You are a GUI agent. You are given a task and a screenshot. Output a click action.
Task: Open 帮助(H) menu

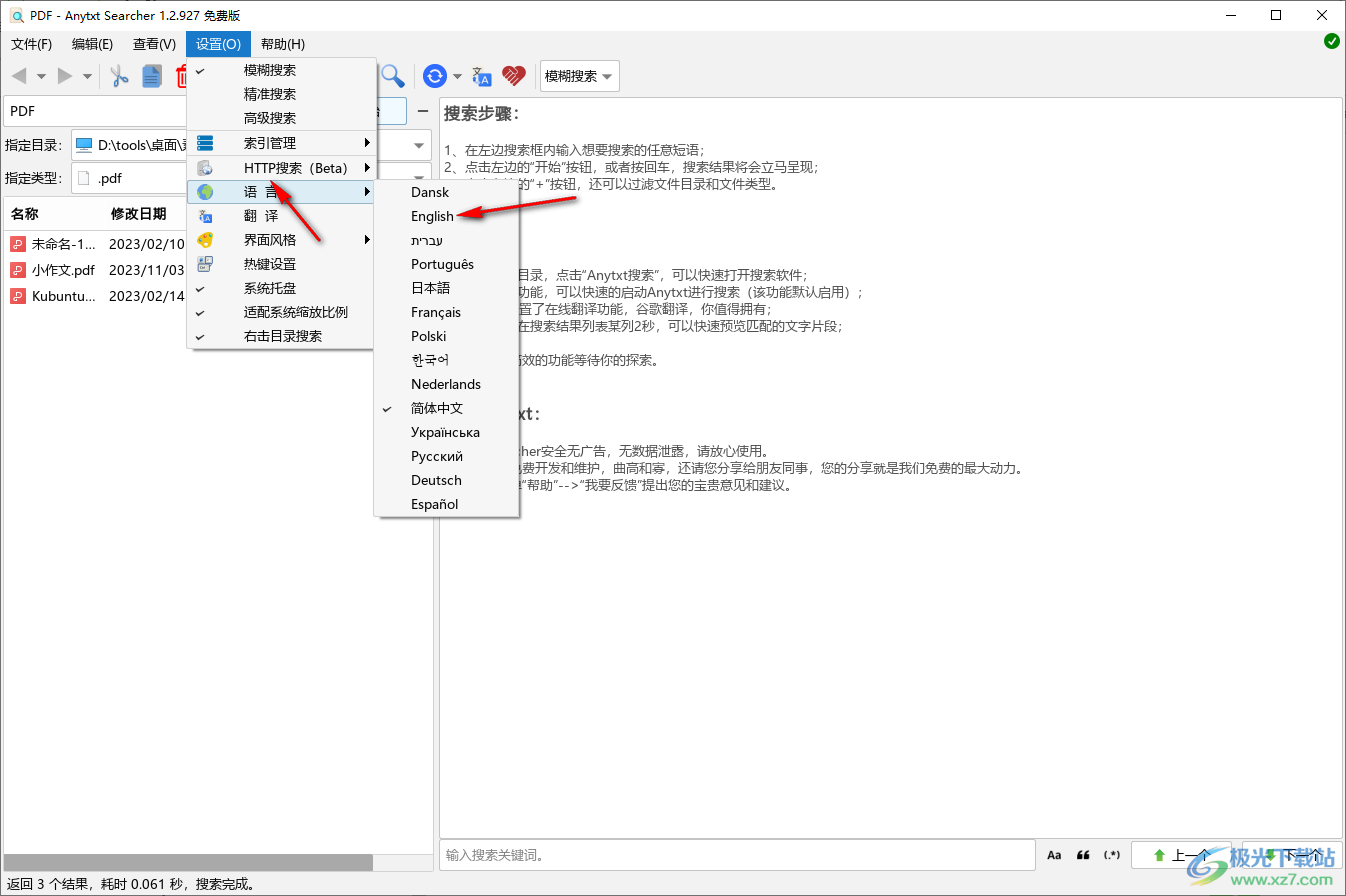click(283, 44)
